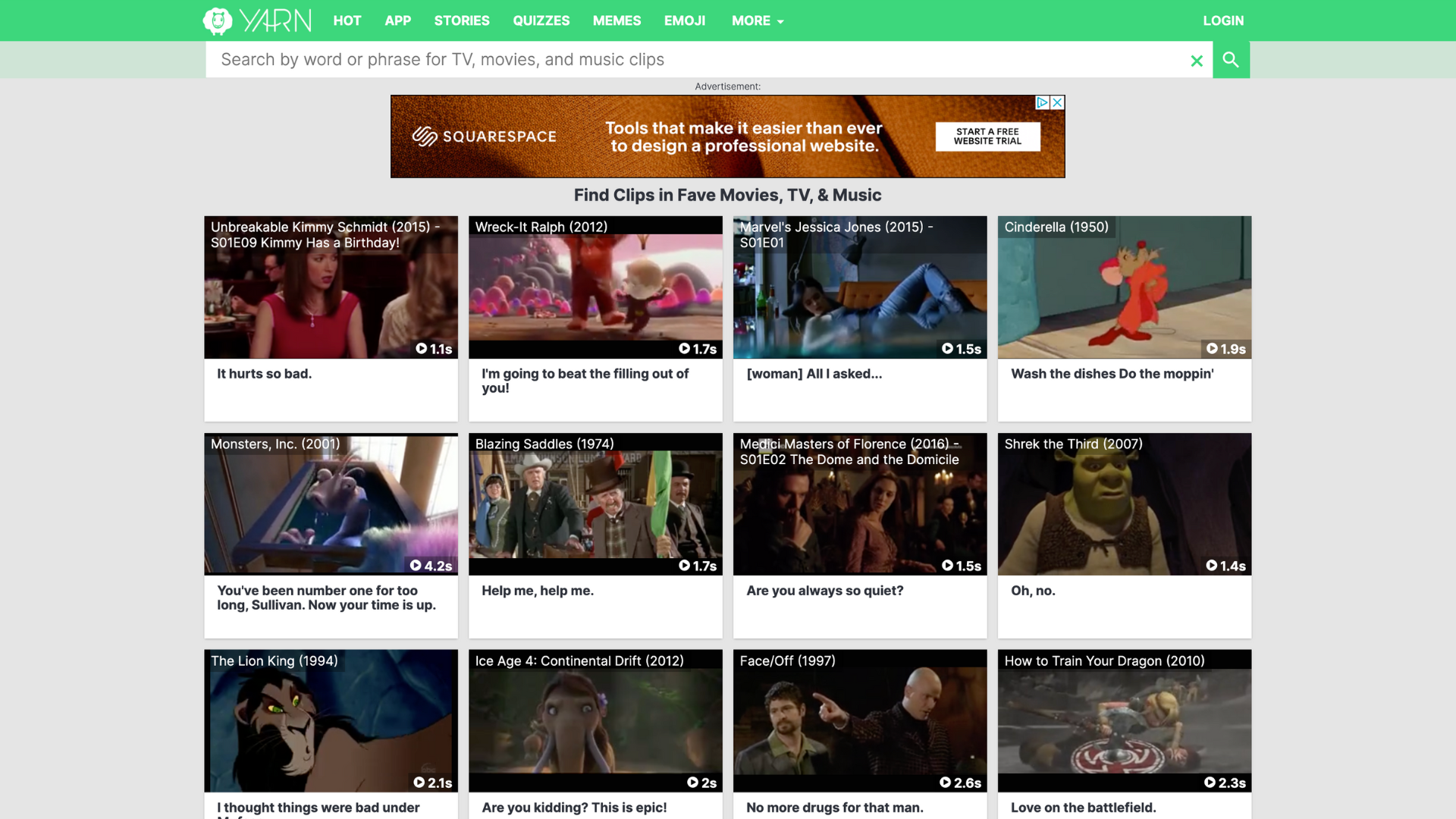
Task: Click the "Oh, no." caption
Action: pos(1033,591)
